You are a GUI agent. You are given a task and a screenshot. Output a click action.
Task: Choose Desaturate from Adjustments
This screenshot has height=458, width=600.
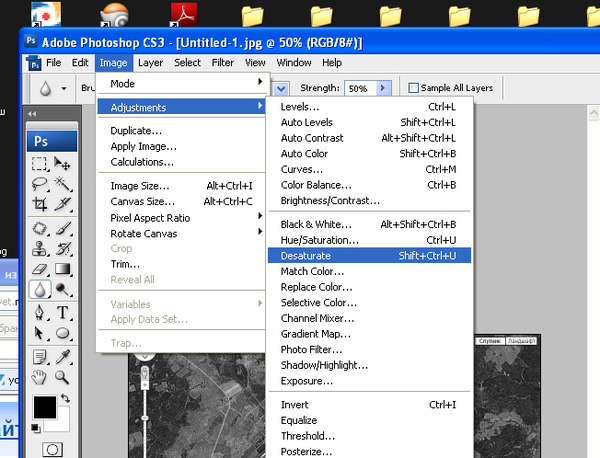(x=369, y=256)
